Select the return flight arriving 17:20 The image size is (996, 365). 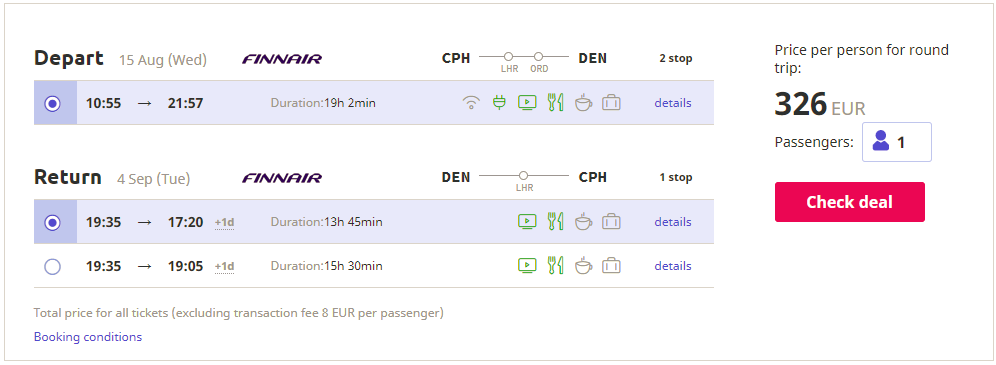click(53, 222)
